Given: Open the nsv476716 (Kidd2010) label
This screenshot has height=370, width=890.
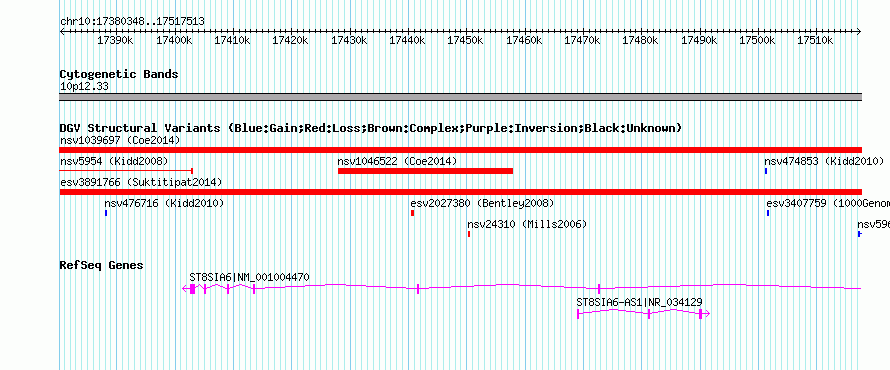Looking at the screenshot, I should (164, 203).
